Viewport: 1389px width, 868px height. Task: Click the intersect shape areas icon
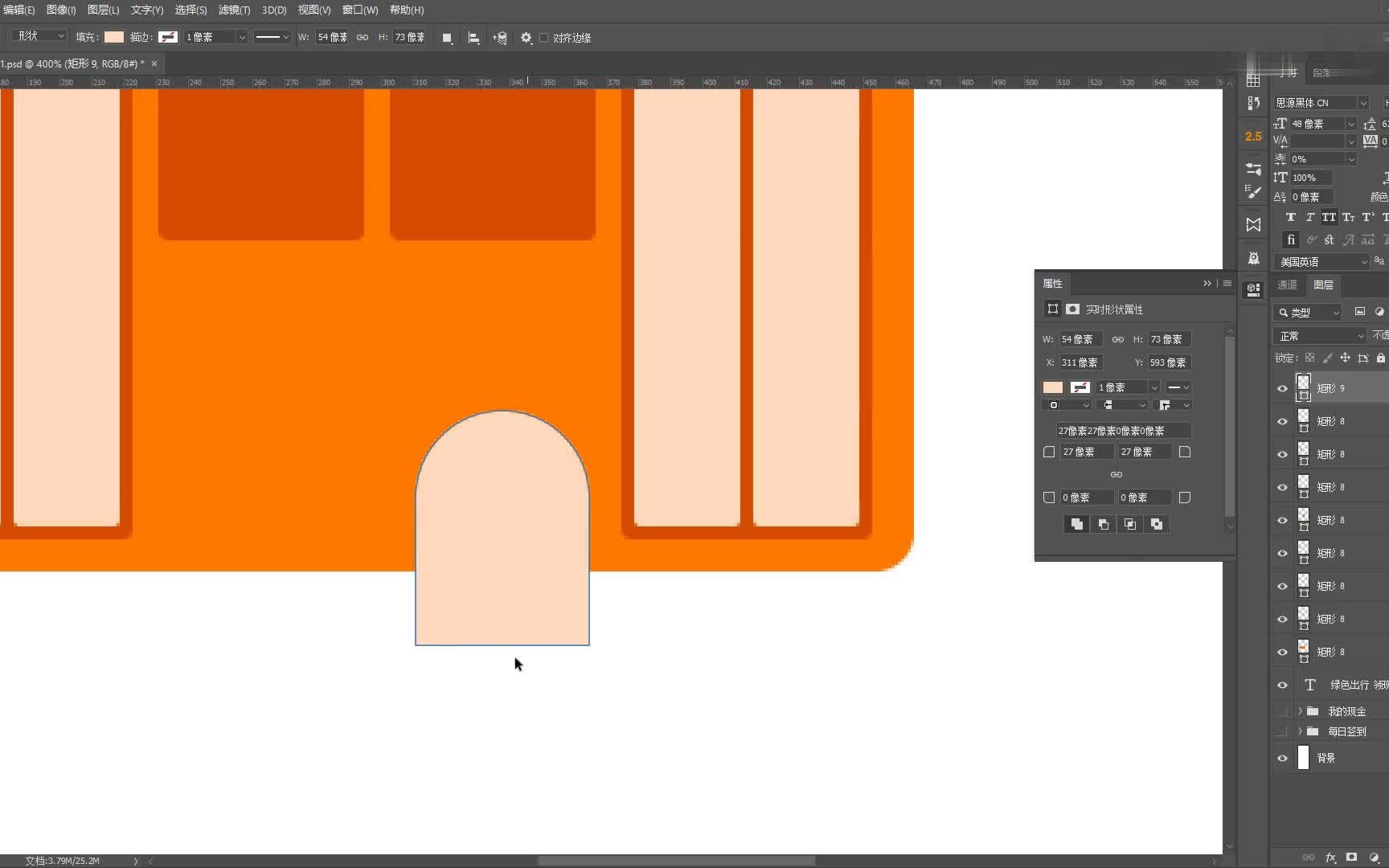(1129, 524)
